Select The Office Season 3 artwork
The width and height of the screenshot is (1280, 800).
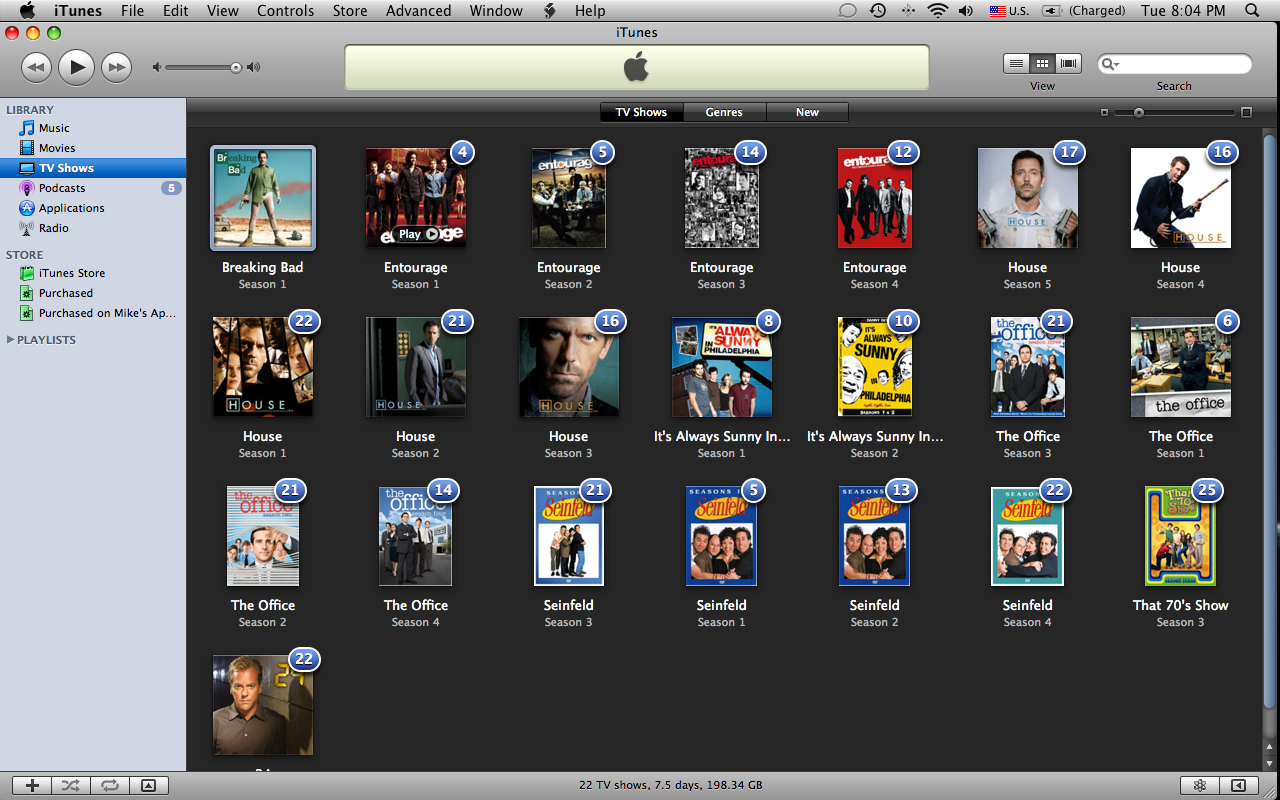tap(1028, 367)
